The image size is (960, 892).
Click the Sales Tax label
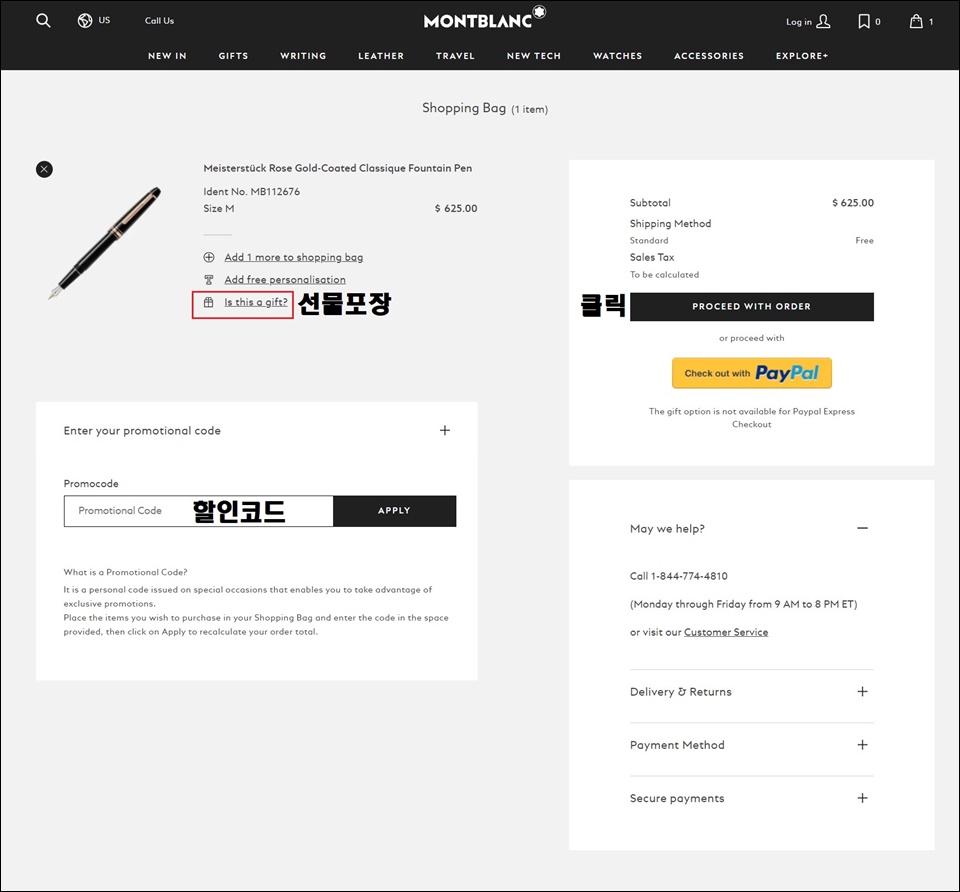pos(651,258)
